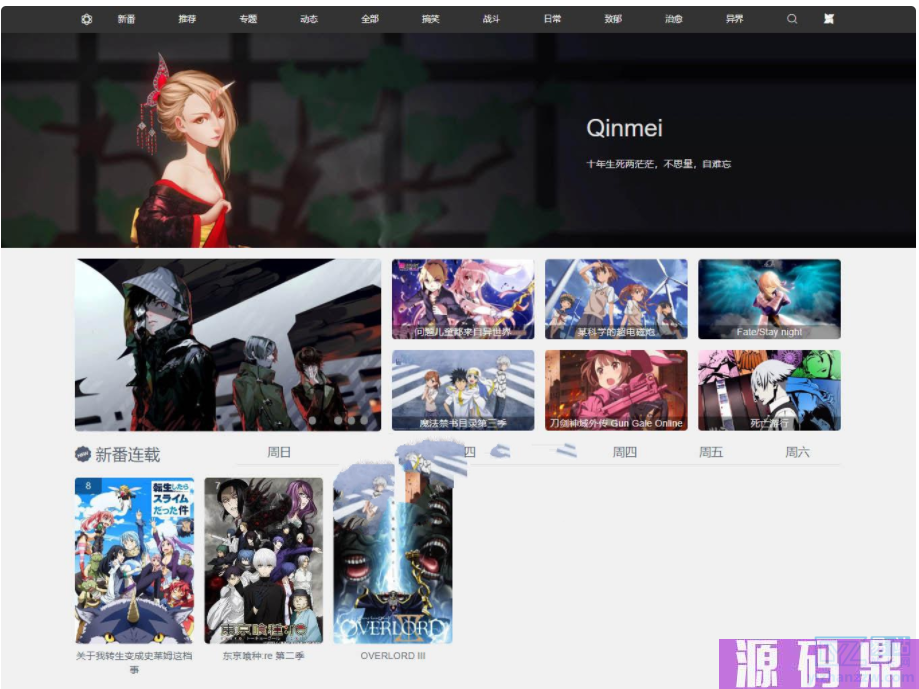The width and height of the screenshot is (919, 689).
Task: Click the 十年生死两茫茫 banner subtitle
Action: tap(659, 164)
